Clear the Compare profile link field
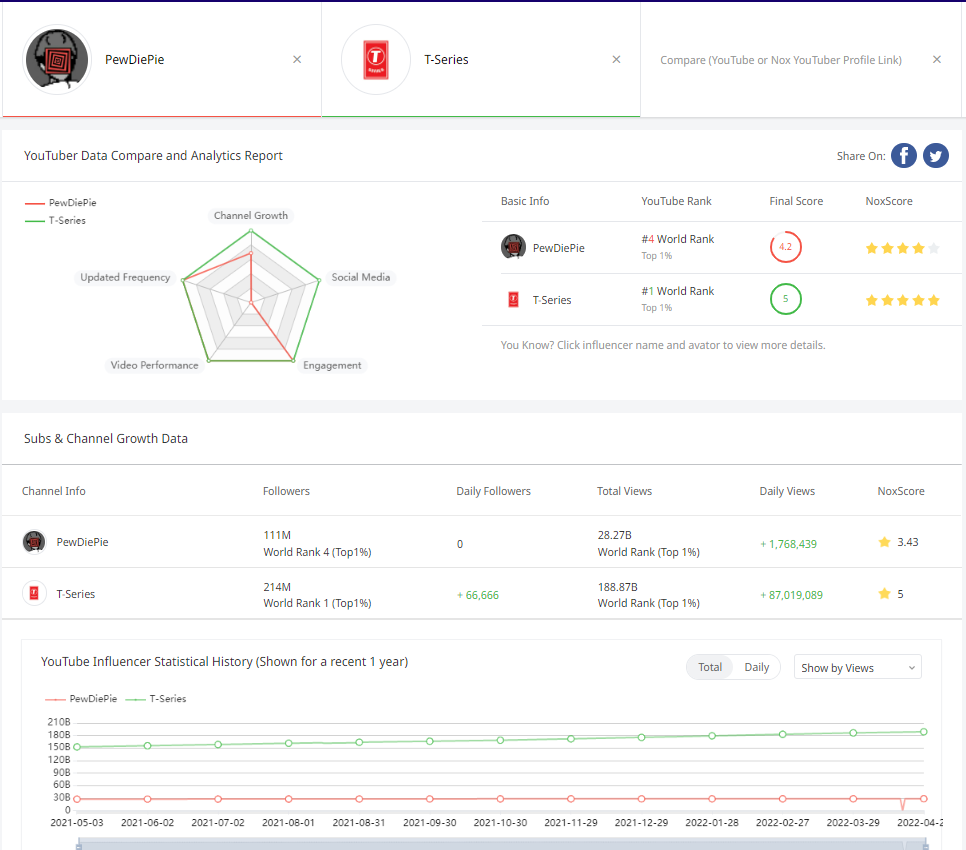This screenshot has height=850, width=966. [936, 60]
